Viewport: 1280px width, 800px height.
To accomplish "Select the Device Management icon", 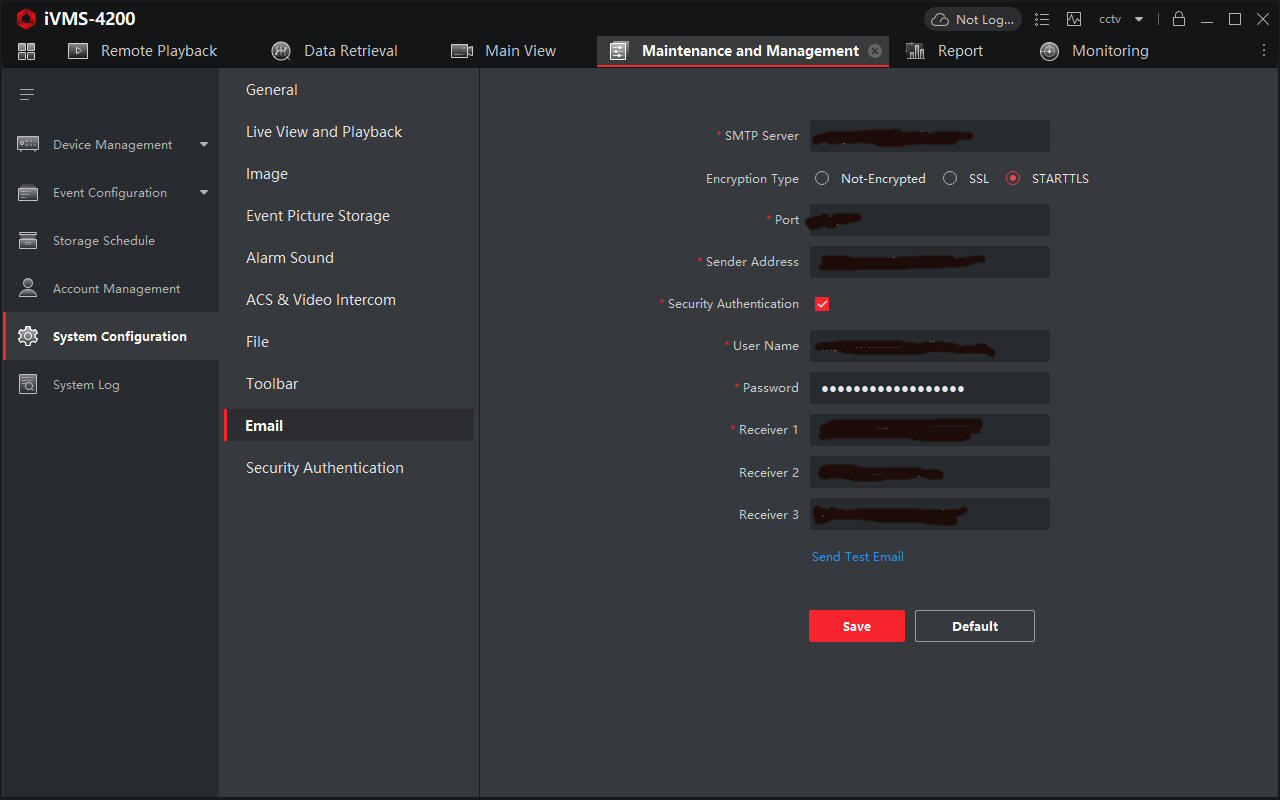I will coord(28,143).
